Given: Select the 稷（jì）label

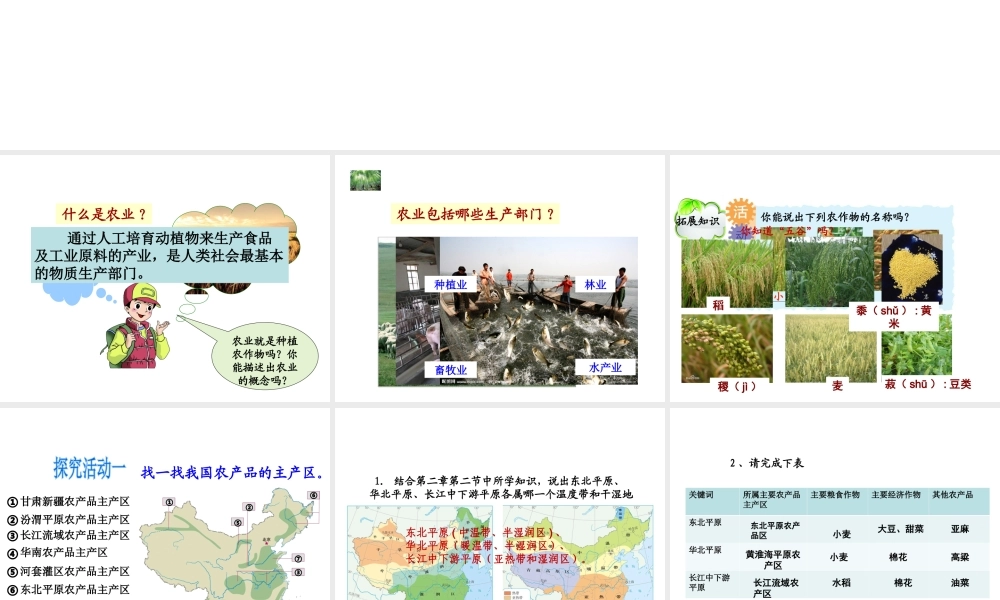Looking at the screenshot, I should 737,386.
